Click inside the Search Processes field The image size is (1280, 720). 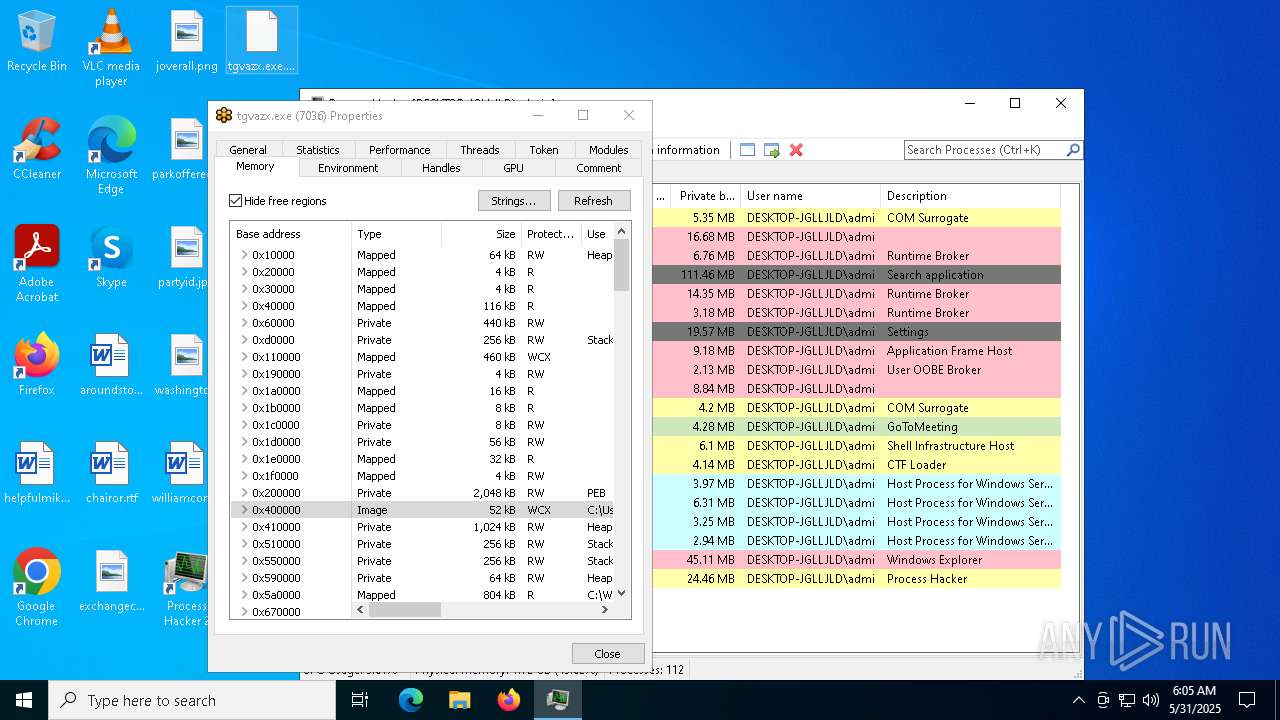coord(984,150)
